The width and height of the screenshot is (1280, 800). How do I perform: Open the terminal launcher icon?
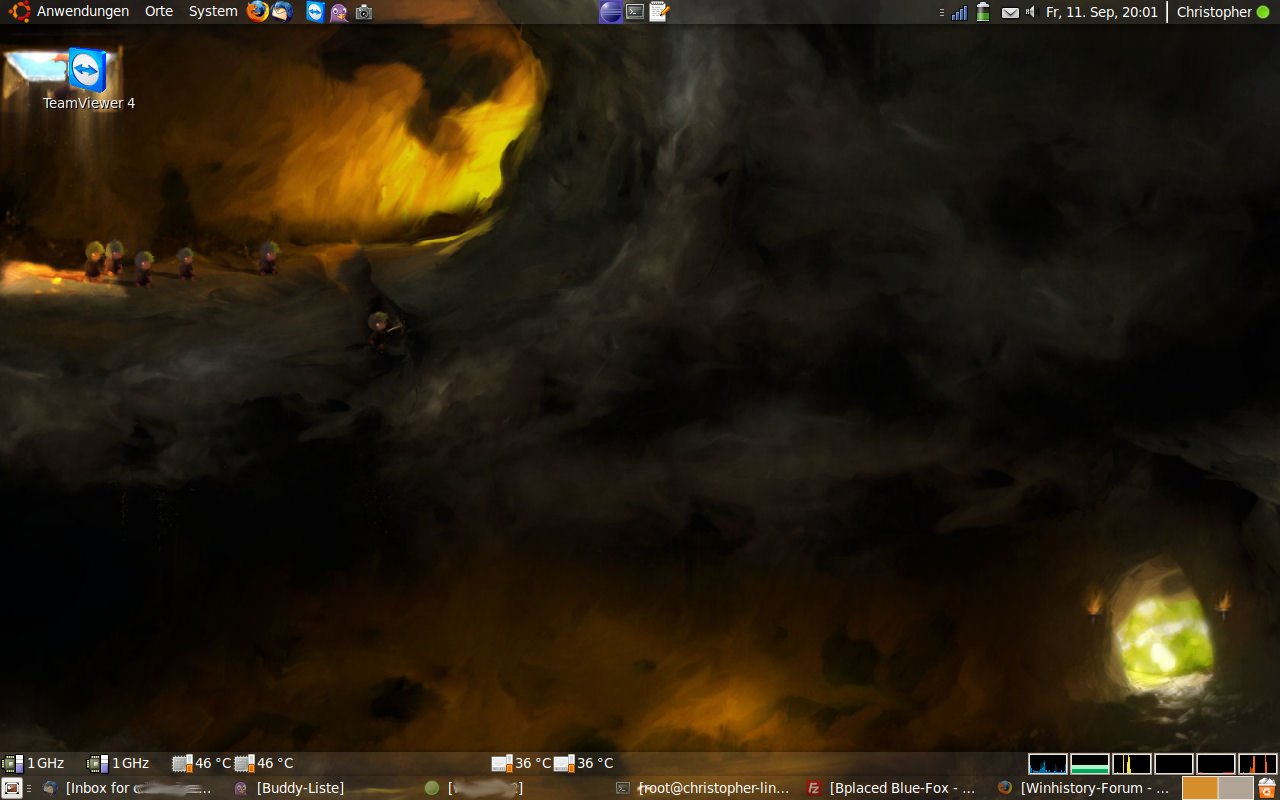coord(635,12)
